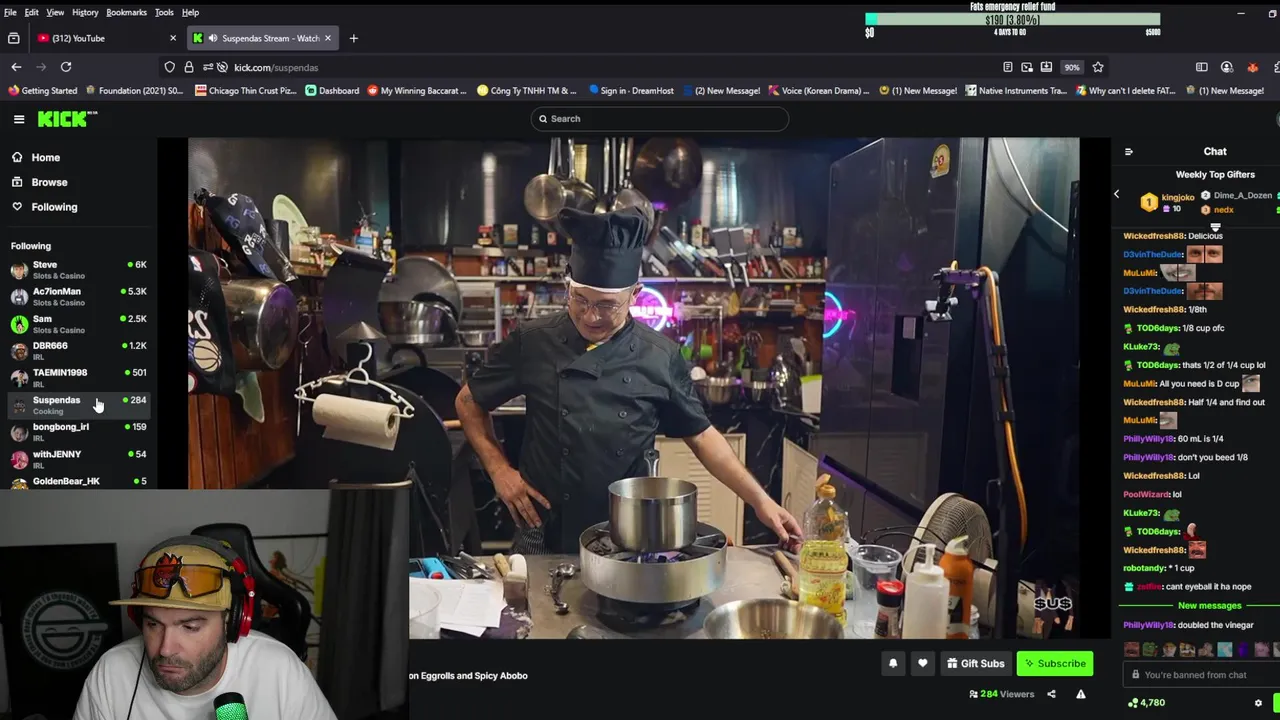
Task: Open the File menu
Action: click(x=10, y=12)
